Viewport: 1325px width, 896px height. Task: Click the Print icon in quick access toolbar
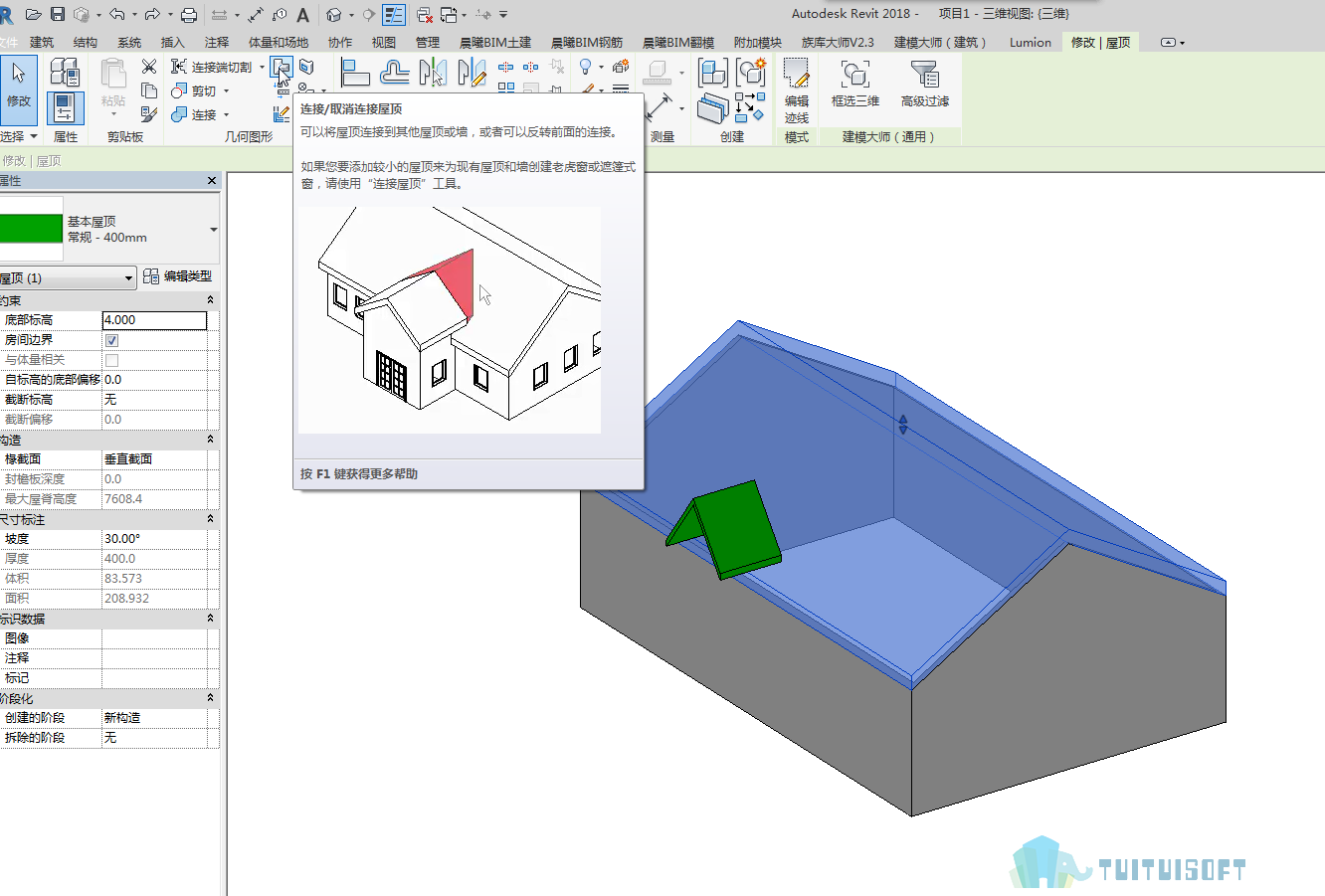(188, 14)
